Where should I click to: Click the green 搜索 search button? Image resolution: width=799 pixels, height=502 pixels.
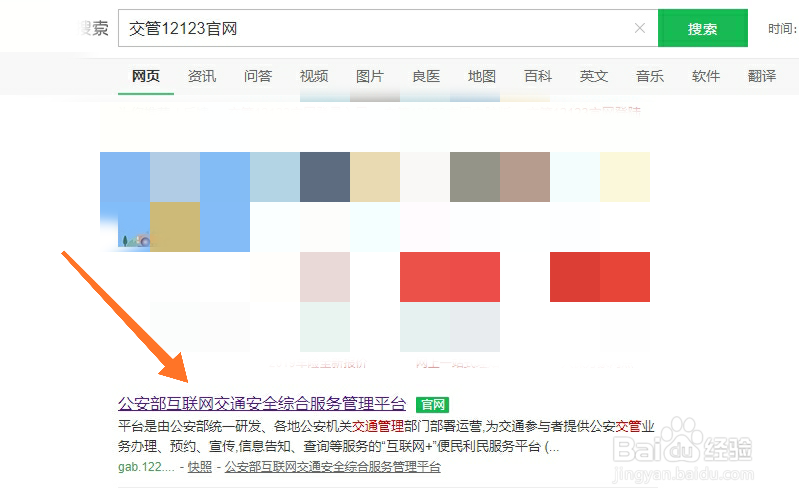click(703, 28)
